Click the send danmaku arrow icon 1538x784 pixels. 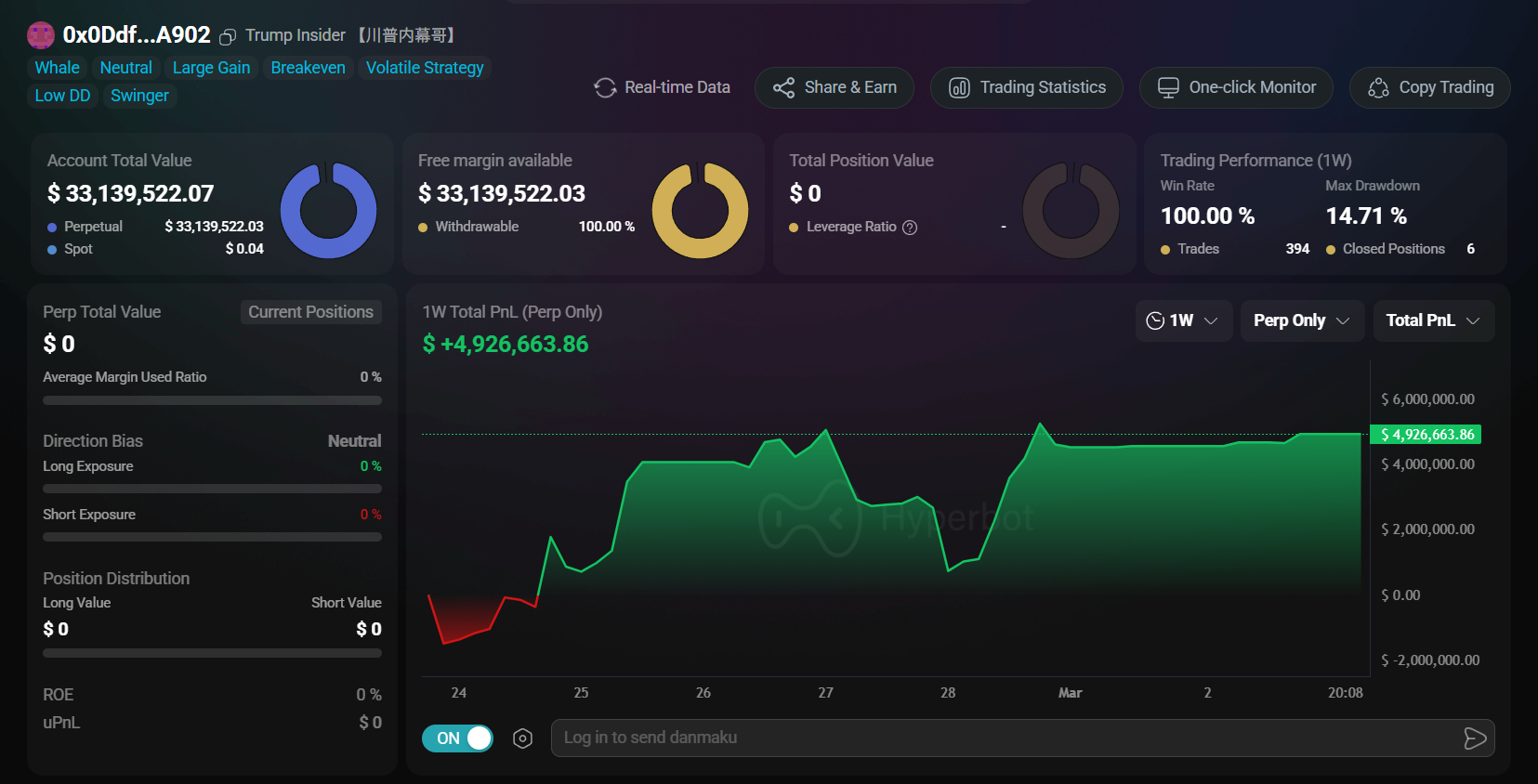[x=1474, y=738]
